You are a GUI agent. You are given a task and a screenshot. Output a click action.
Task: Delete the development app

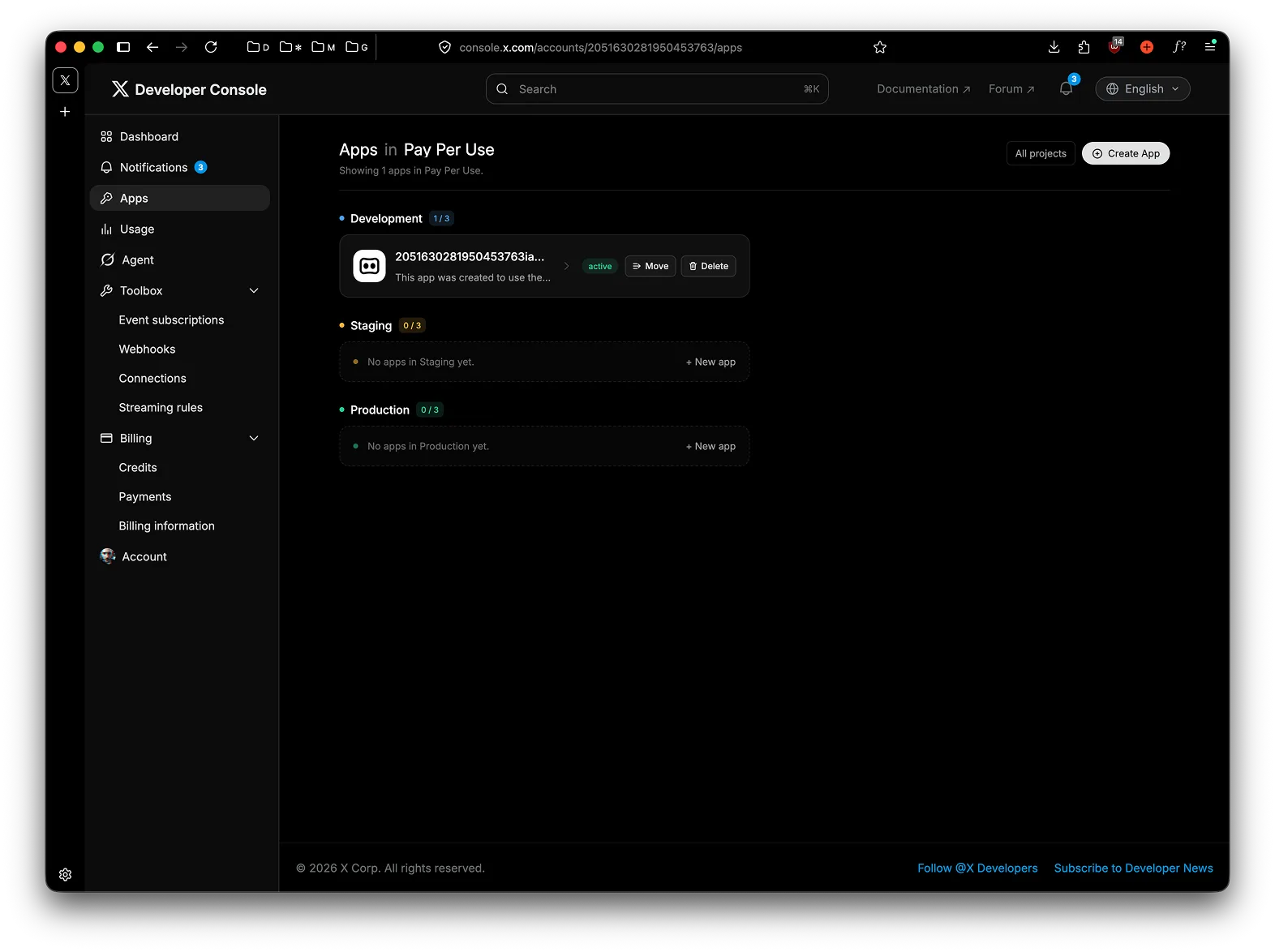709,266
